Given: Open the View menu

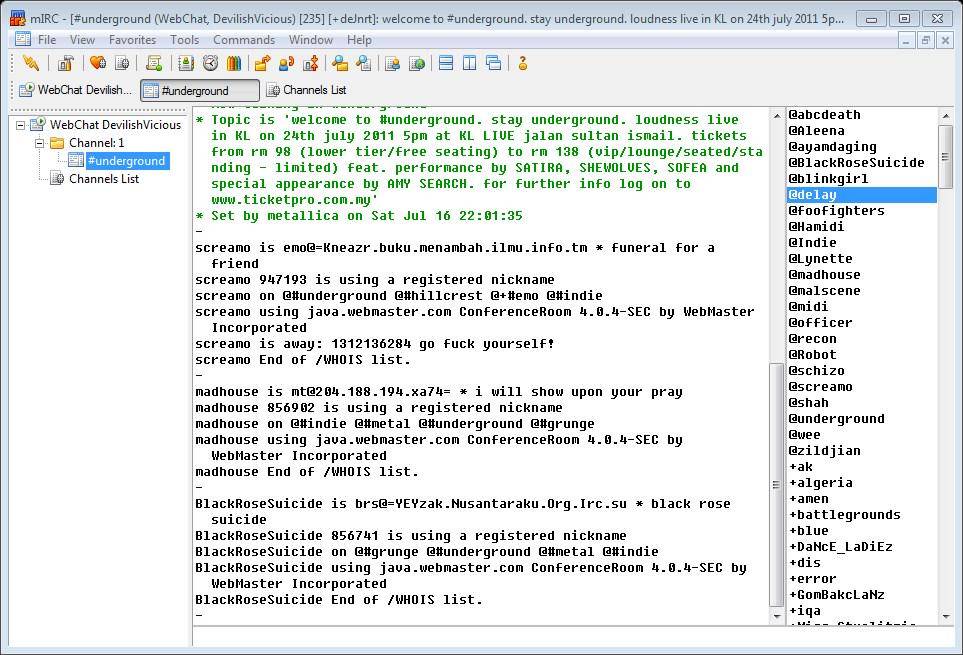Looking at the screenshot, I should coord(82,40).
